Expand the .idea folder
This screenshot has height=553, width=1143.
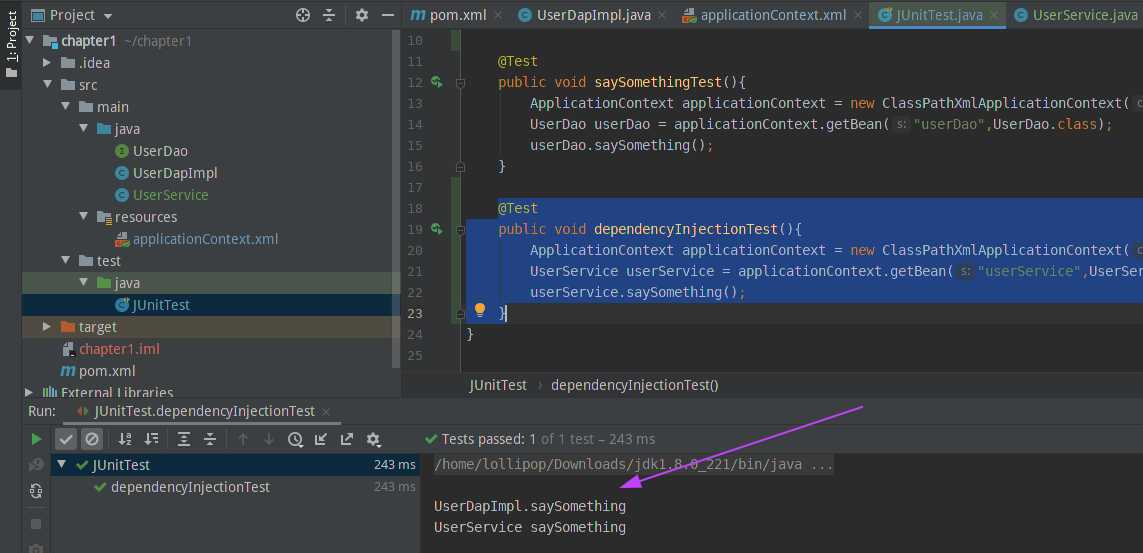47,63
